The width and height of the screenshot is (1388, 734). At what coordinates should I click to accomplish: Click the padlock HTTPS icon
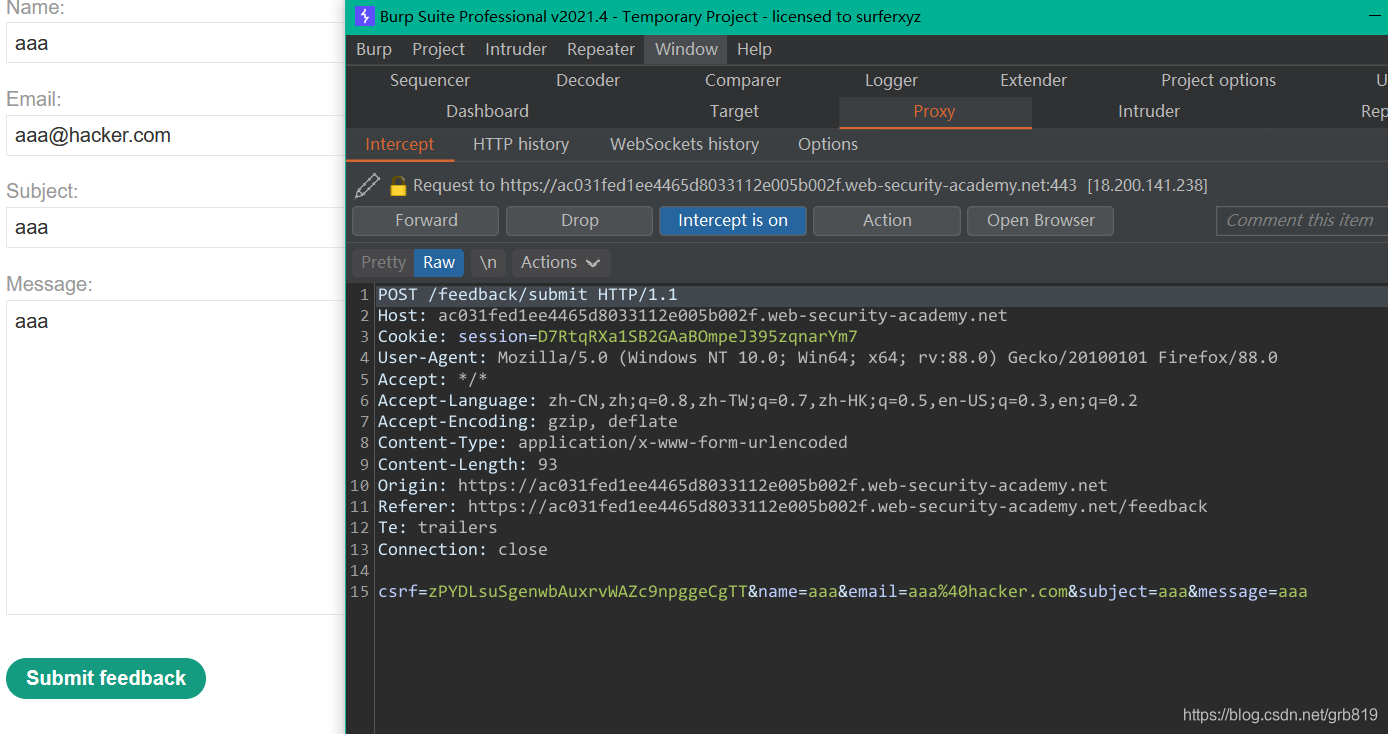coord(398,185)
